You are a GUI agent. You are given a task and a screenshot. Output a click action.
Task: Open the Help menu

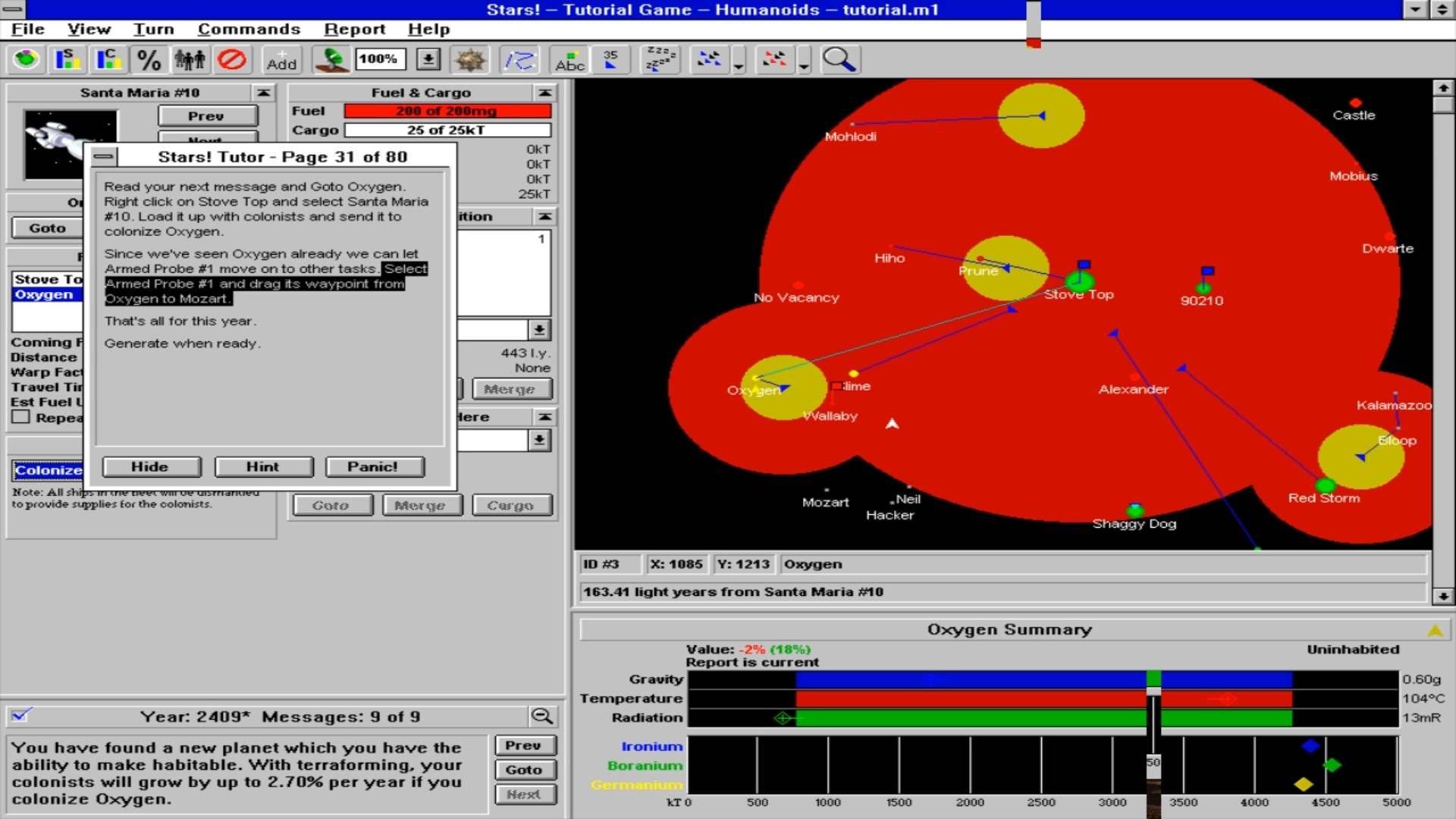pyautogui.click(x=428, y=29)
